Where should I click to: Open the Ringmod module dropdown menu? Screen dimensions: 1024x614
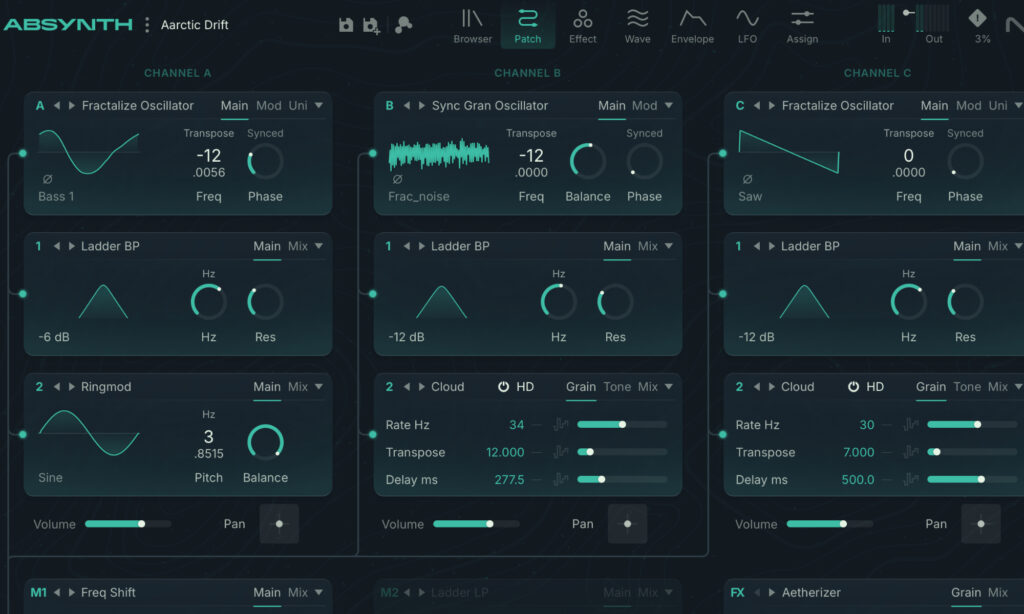point(319,387)
